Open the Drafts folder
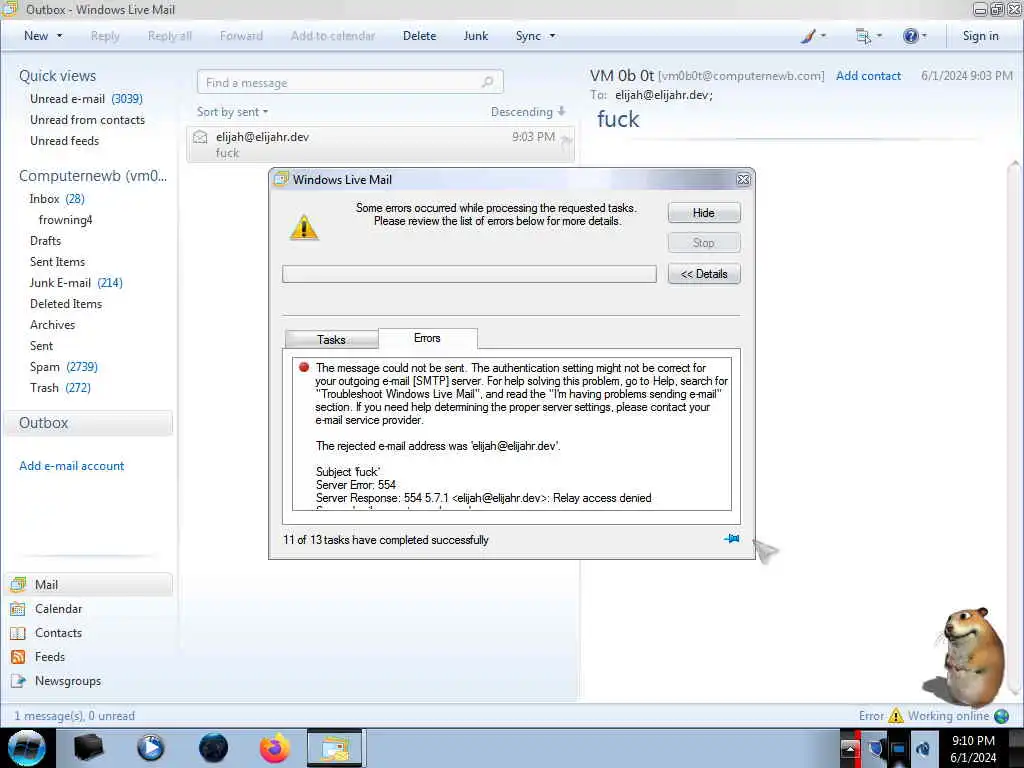 tap(45, 240)
